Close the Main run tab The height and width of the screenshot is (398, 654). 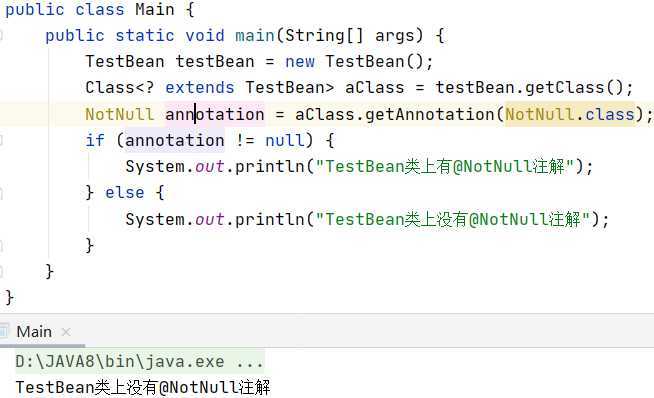65,332
